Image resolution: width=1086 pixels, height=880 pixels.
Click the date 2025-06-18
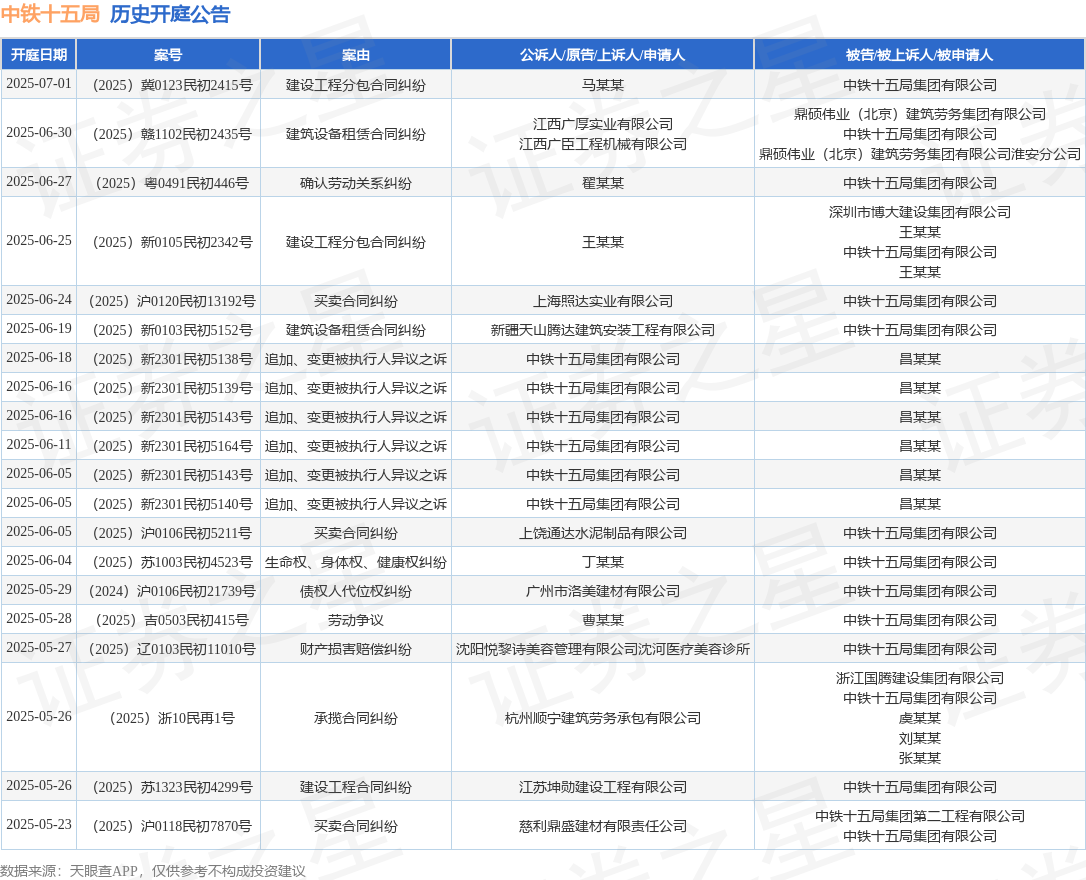coord(39,358)
